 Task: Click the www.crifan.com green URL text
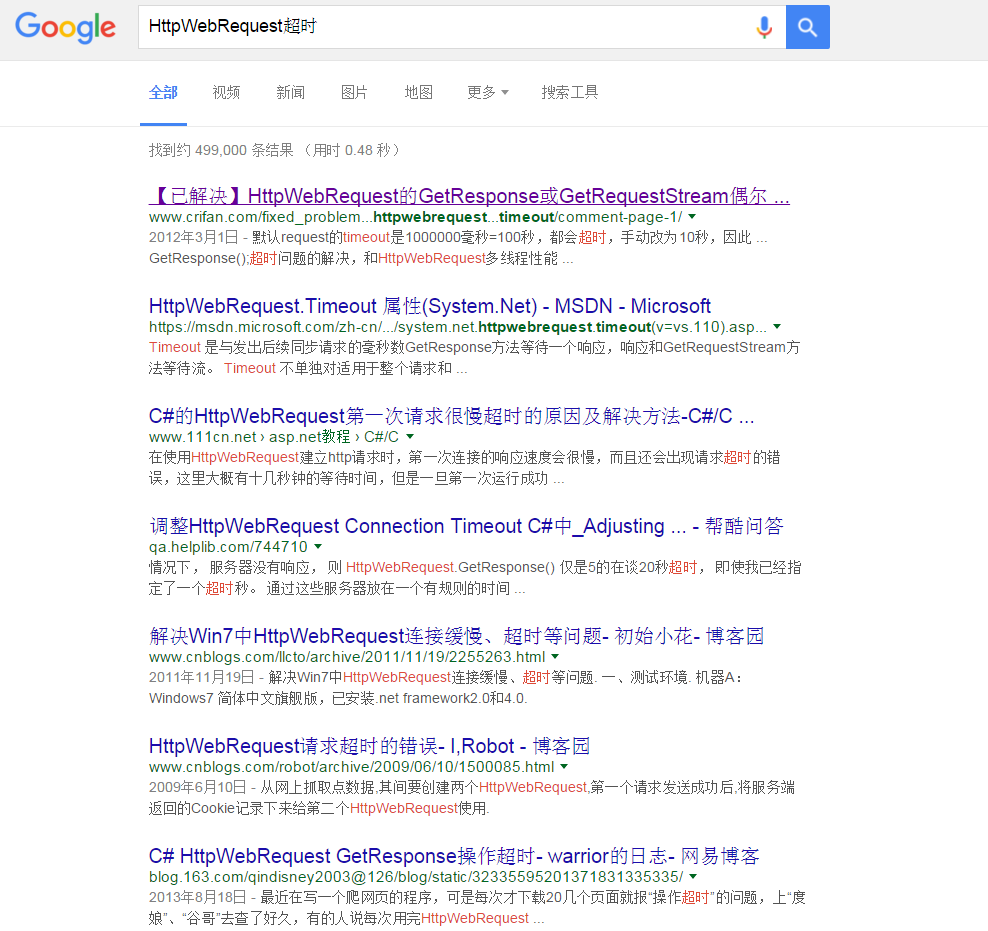click(415, 217)
